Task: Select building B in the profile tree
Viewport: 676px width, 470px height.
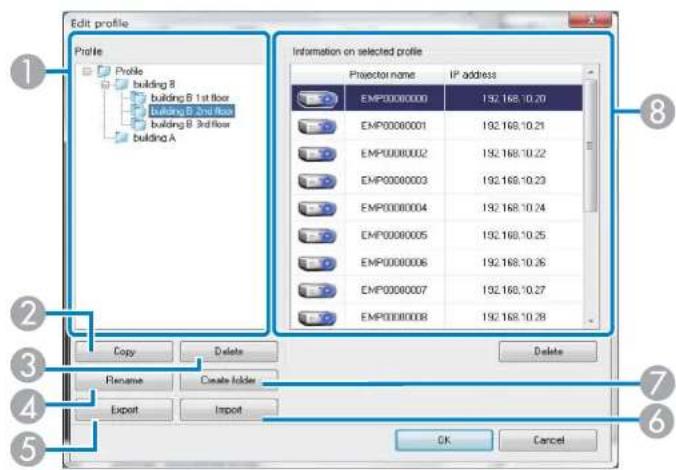Action: [x=154, y=85]
